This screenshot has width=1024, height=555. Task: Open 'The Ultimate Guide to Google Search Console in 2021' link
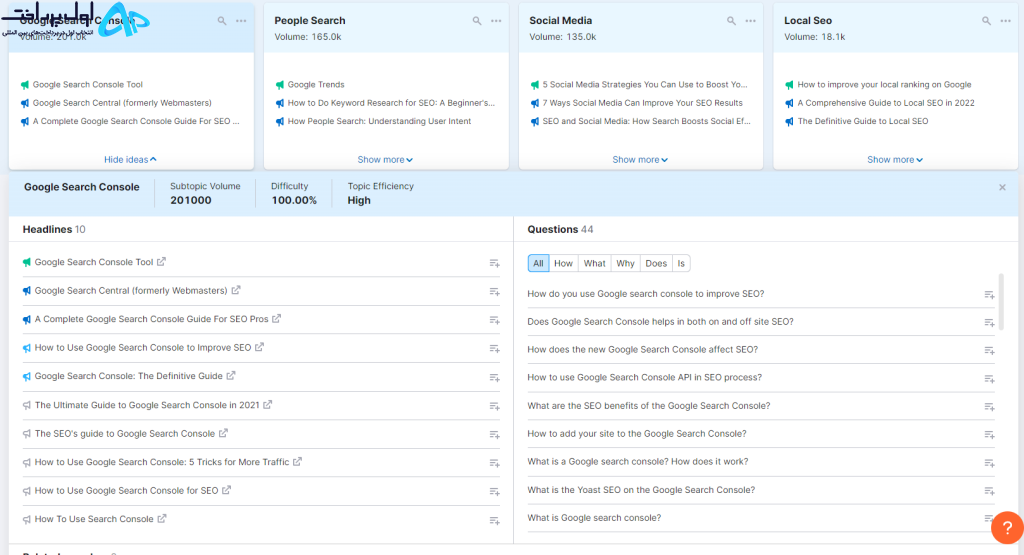(x=147, y=405)
